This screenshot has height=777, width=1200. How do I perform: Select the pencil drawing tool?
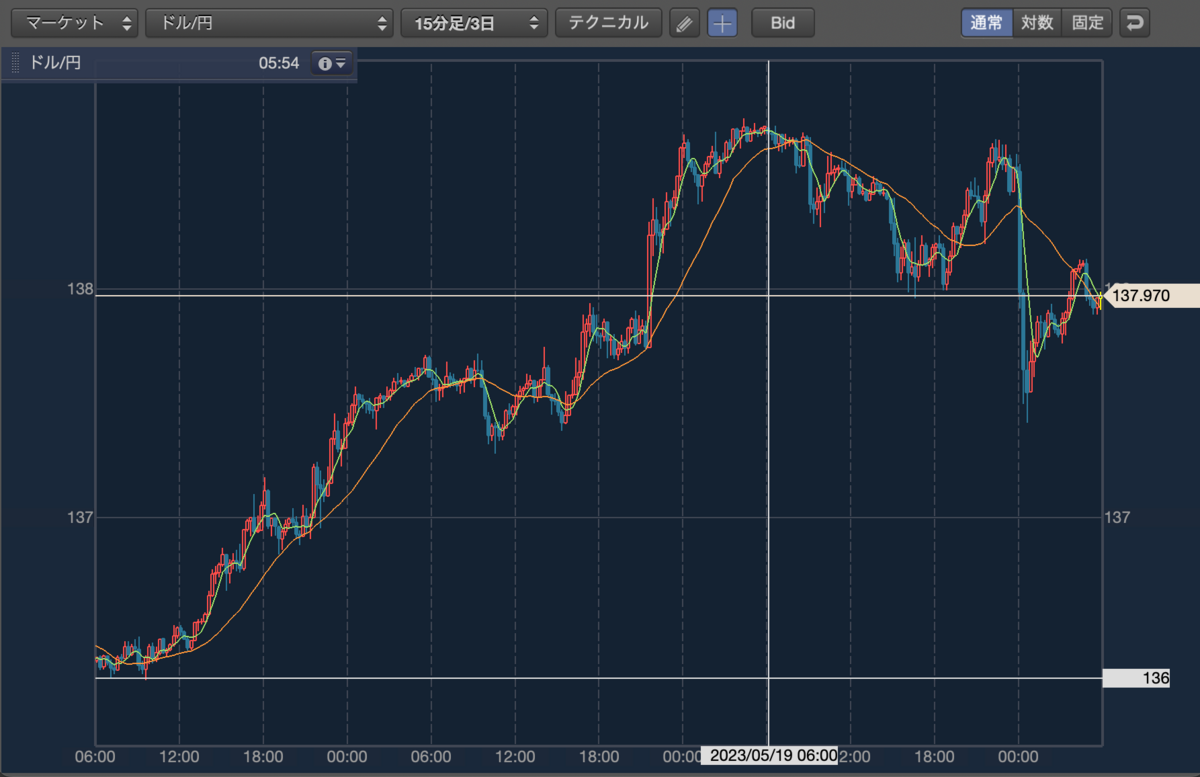coord(683,22)
